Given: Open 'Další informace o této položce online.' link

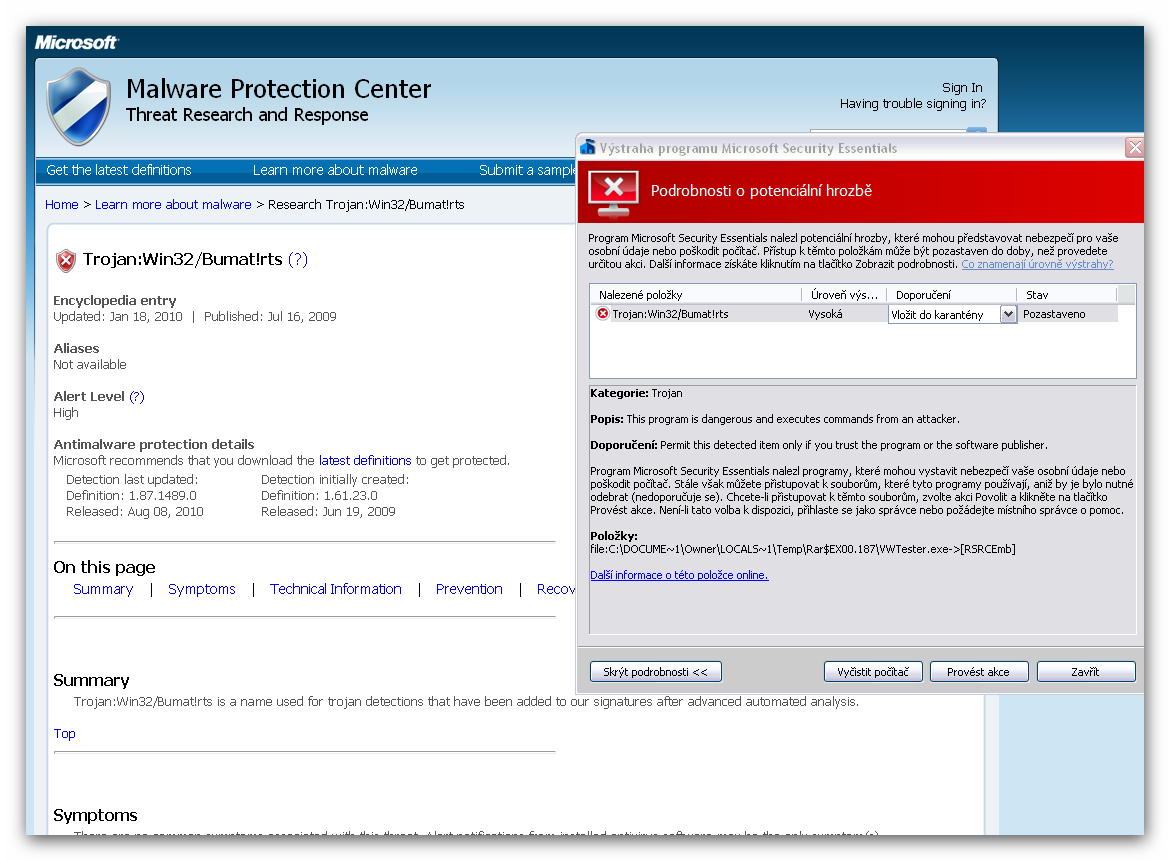Looking at the screenshot, I should click(679, 574).
